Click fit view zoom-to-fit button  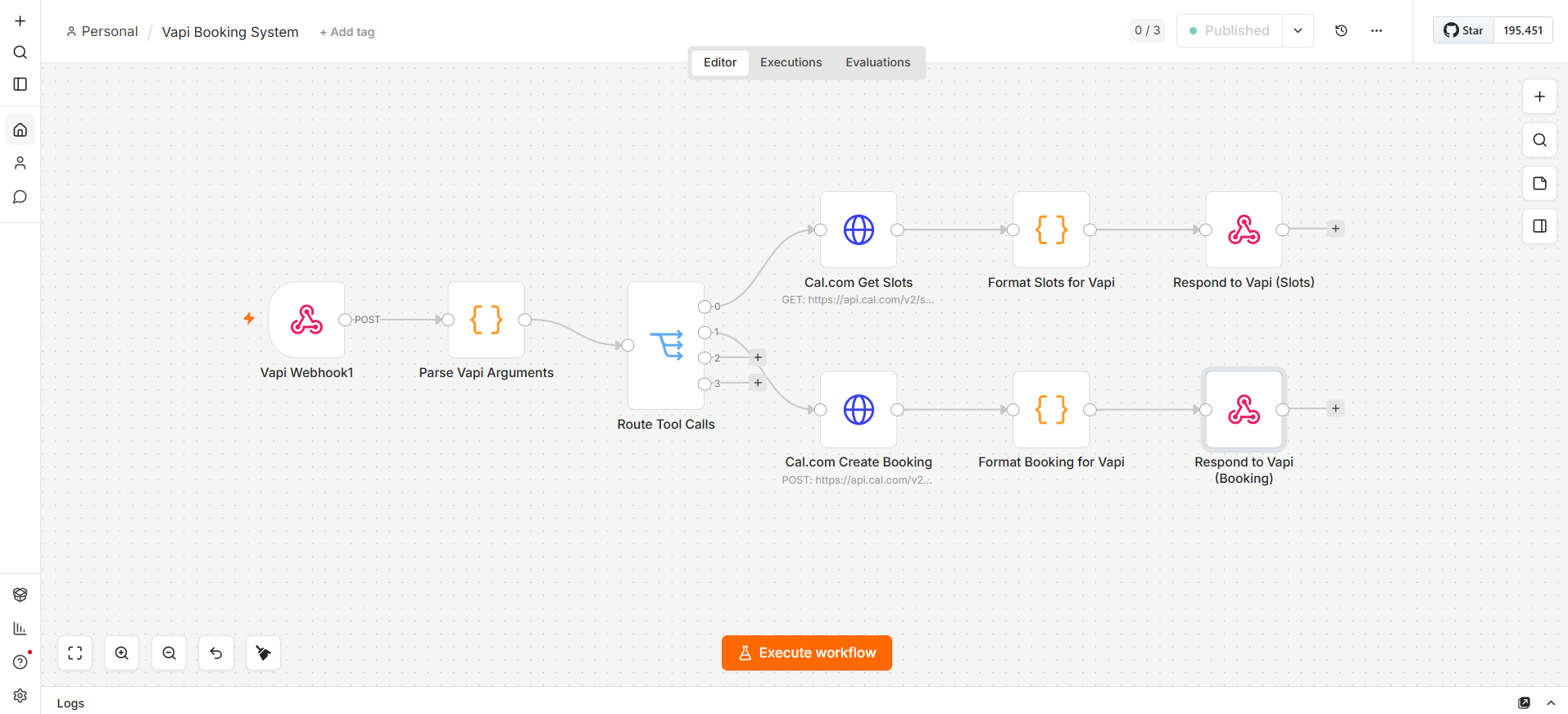pos(75,653)
